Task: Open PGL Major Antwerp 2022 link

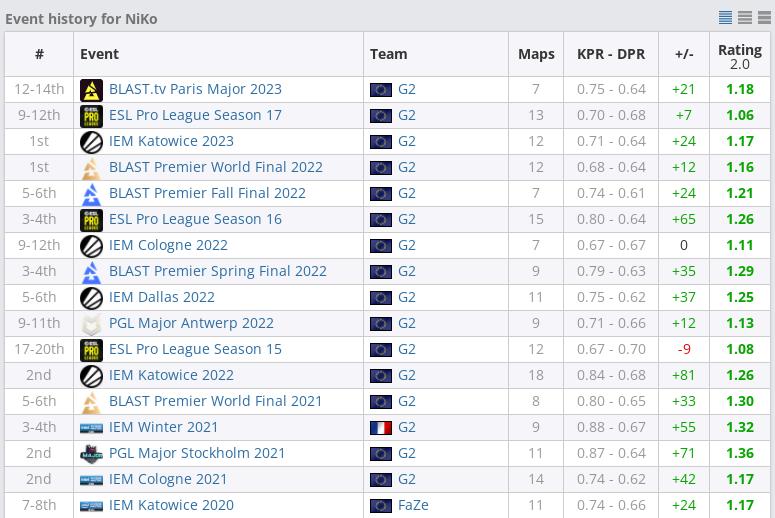Action: click(x=191, y=323)
